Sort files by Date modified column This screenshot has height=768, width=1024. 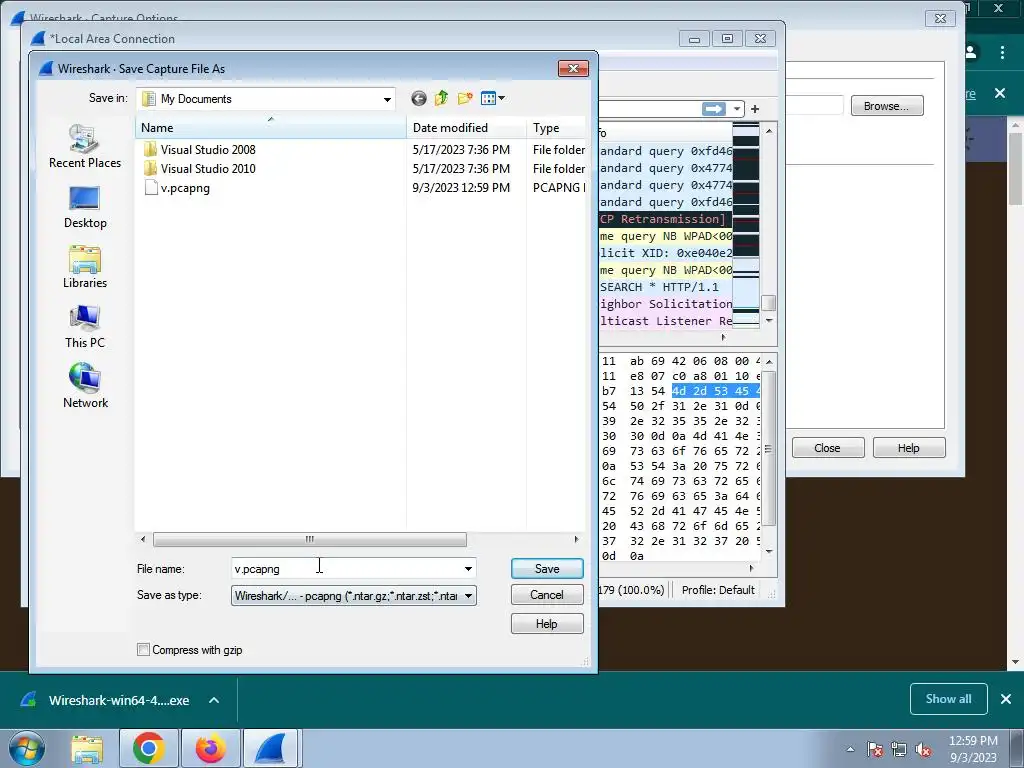tap(466, 127)
